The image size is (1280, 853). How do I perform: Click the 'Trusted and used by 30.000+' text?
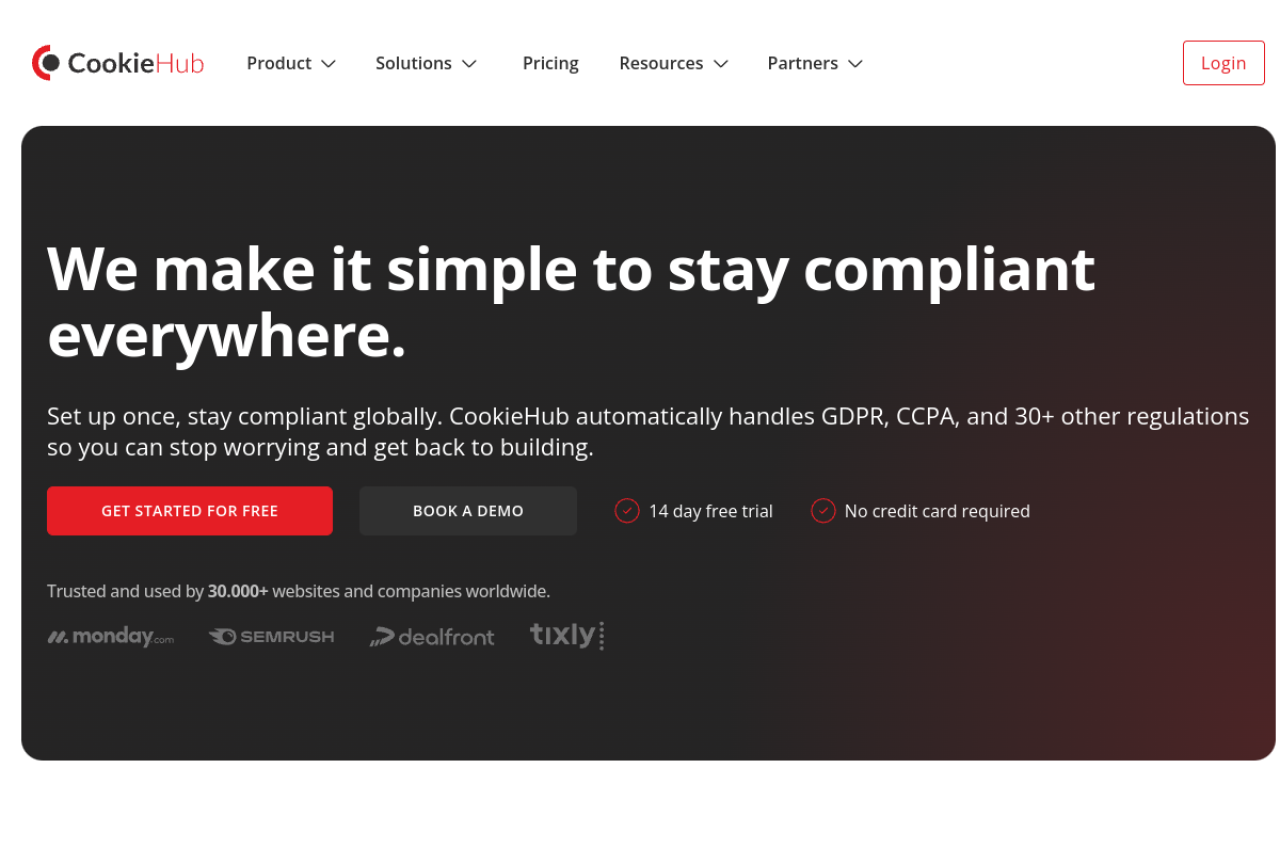(x=157, y=591)
